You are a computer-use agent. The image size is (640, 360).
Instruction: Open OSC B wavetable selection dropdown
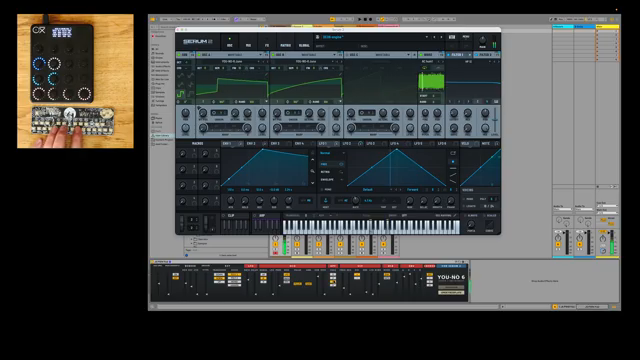click(x=333, y=62)
